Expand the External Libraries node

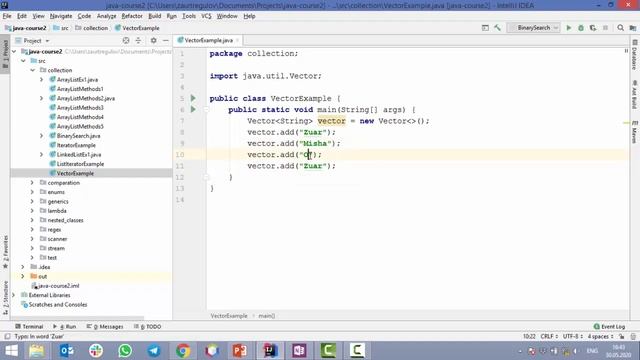tap(13, 295)
